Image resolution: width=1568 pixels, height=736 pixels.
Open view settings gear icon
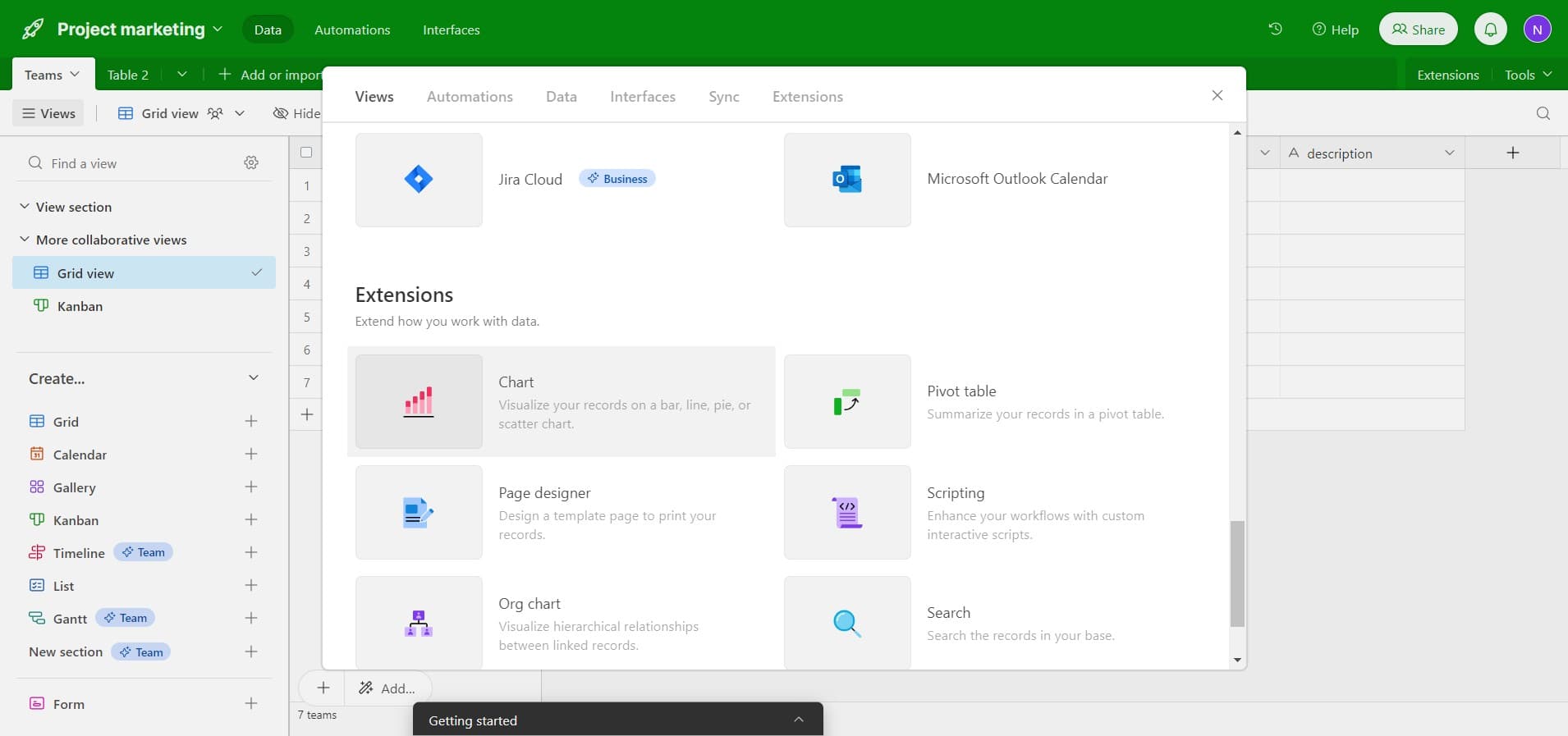[x=251, y=163]
